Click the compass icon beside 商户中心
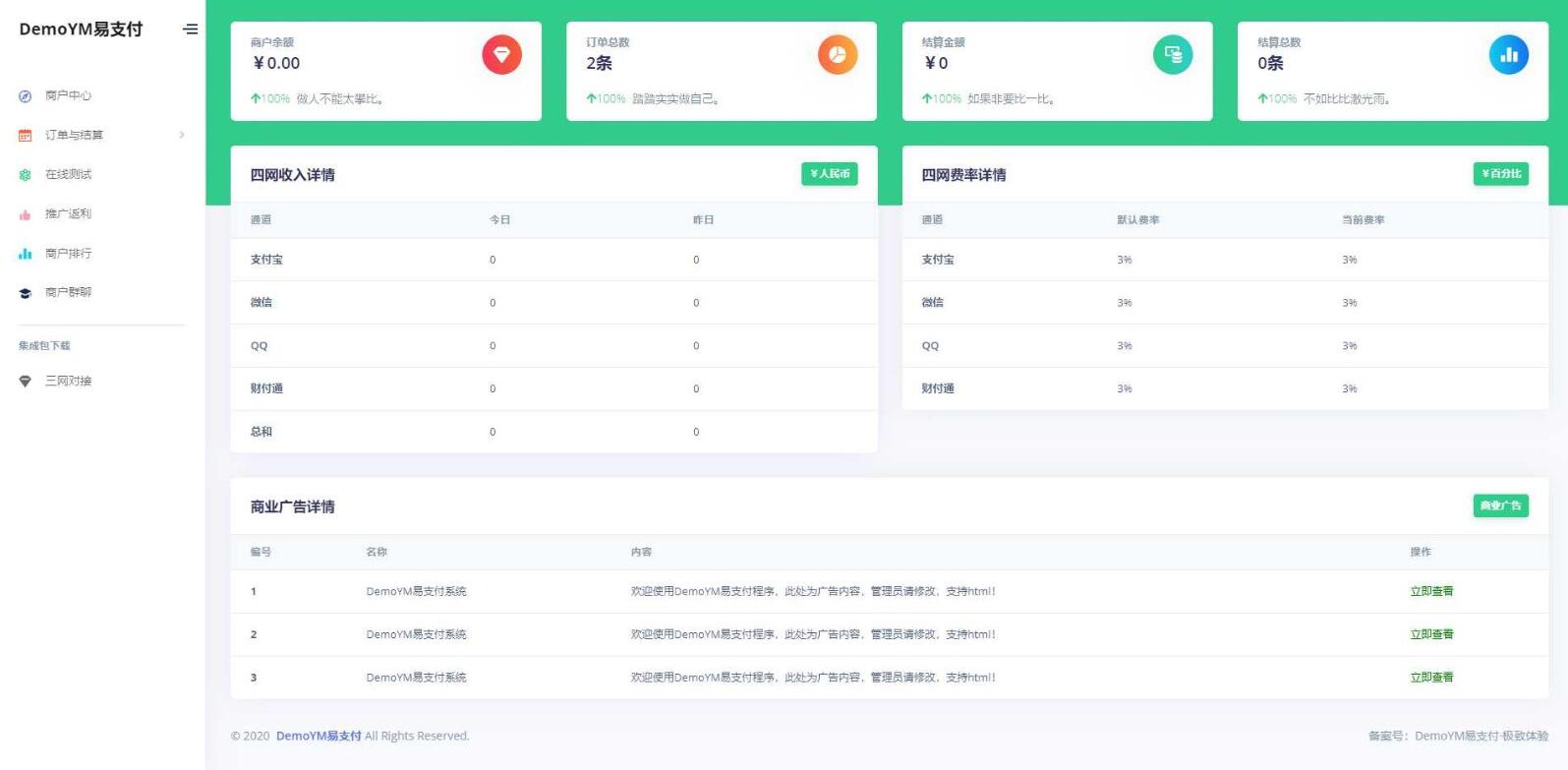 click(26, 96)
